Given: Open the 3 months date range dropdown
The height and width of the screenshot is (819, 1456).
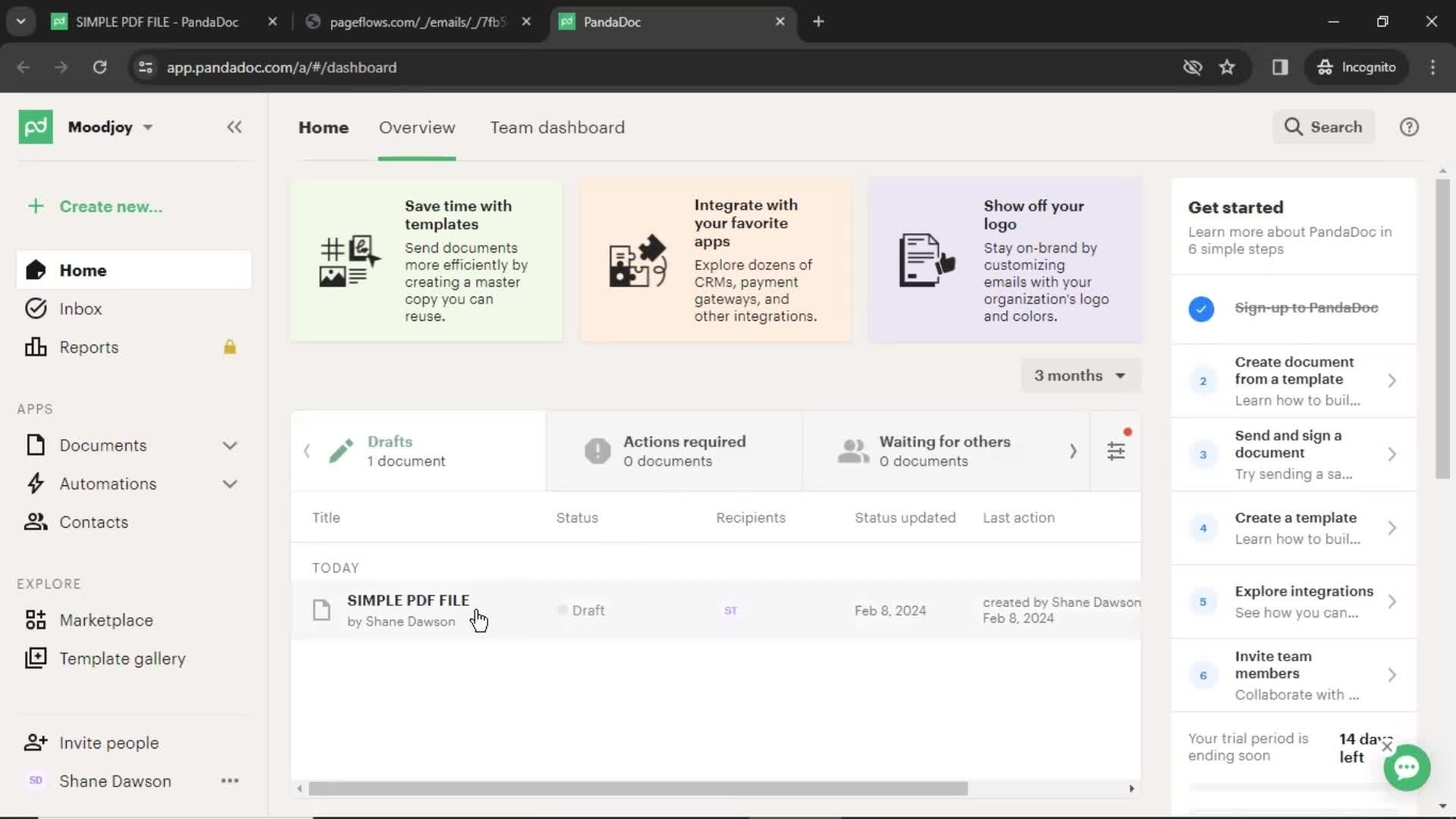Looking at the screenshot, I should pos(1078,375).
